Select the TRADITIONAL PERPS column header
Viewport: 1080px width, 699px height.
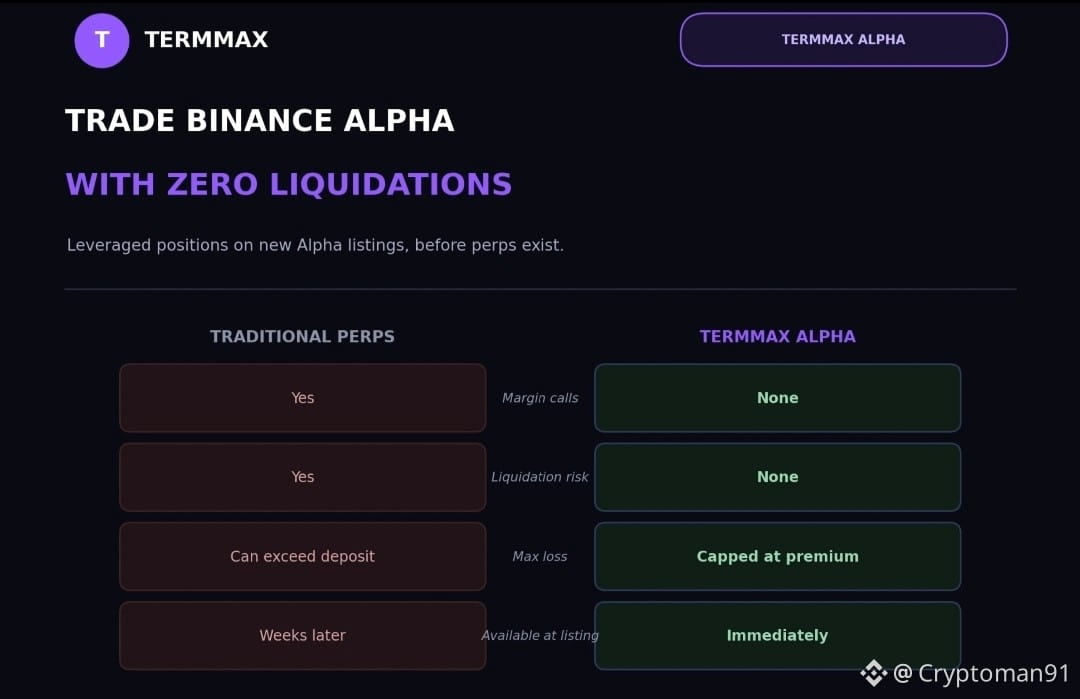[x=302, y=336]
